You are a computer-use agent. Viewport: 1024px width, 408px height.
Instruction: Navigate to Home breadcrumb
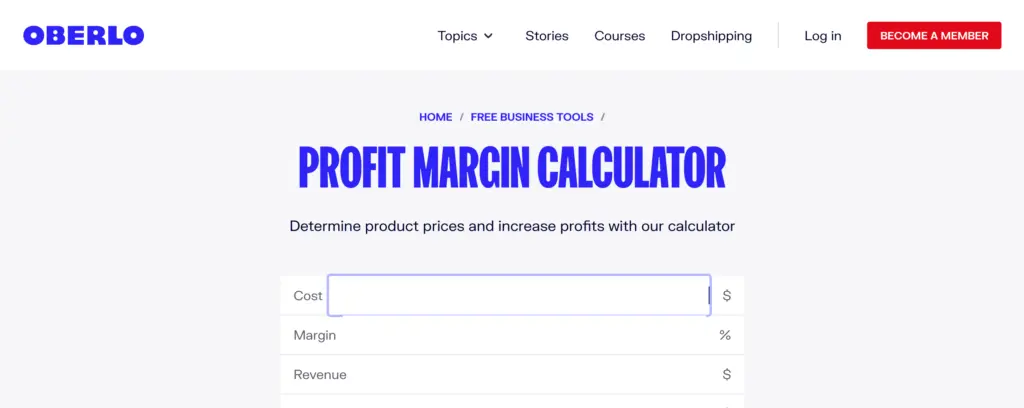436,117
